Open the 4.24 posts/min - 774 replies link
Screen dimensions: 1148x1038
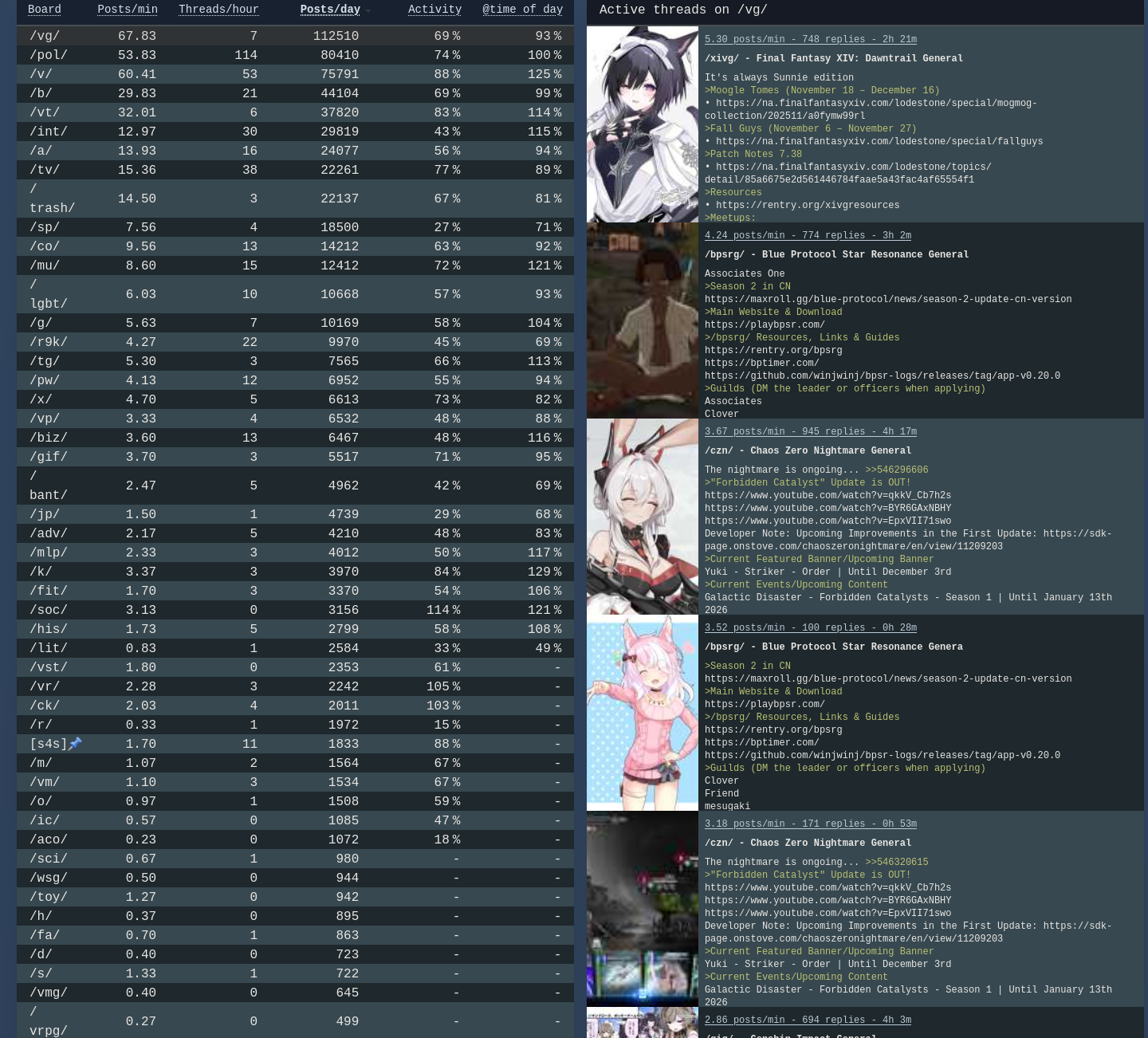click(x=808, y=235)
